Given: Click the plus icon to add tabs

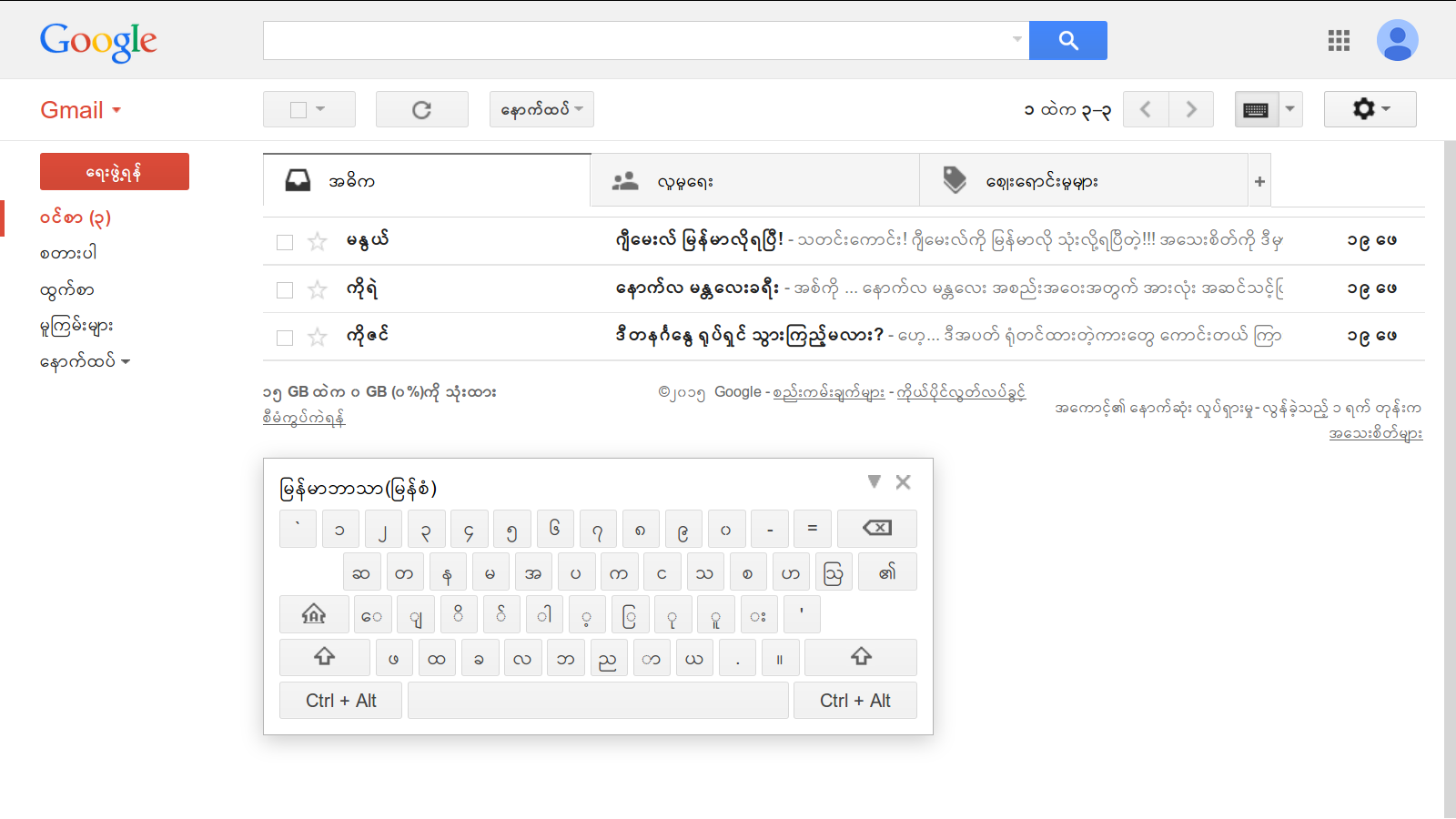Looking at the screenshot, I should point(1259,181).
